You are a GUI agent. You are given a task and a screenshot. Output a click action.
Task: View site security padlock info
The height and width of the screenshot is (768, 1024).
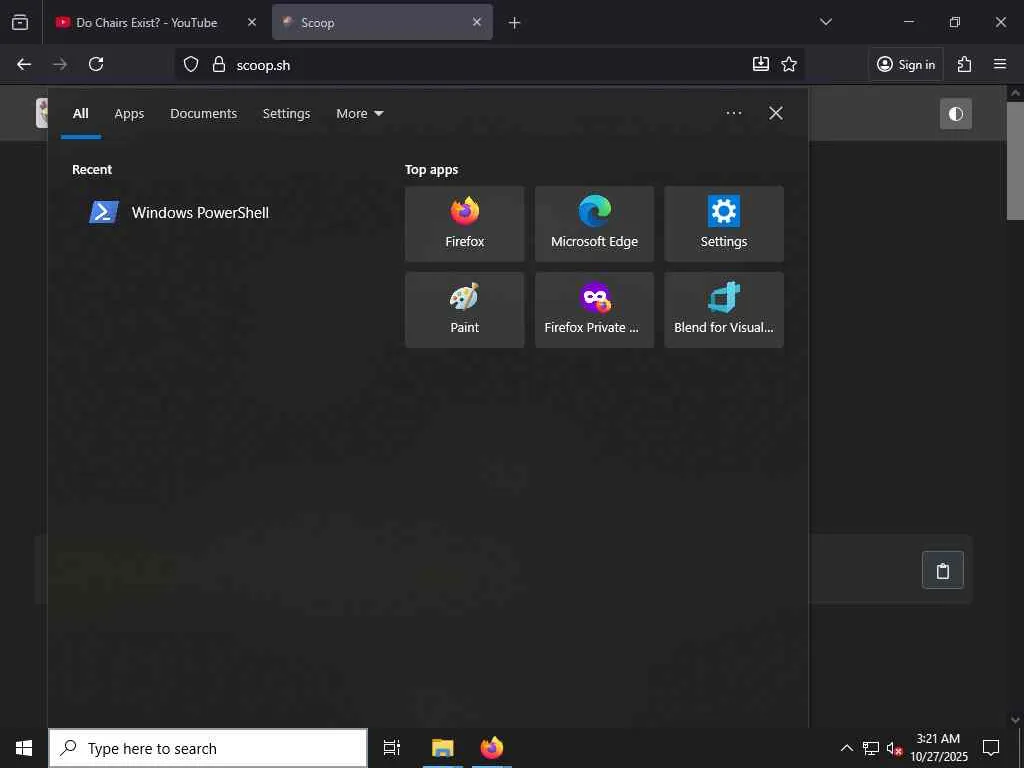pyautogui.click(x=219, y=65)
